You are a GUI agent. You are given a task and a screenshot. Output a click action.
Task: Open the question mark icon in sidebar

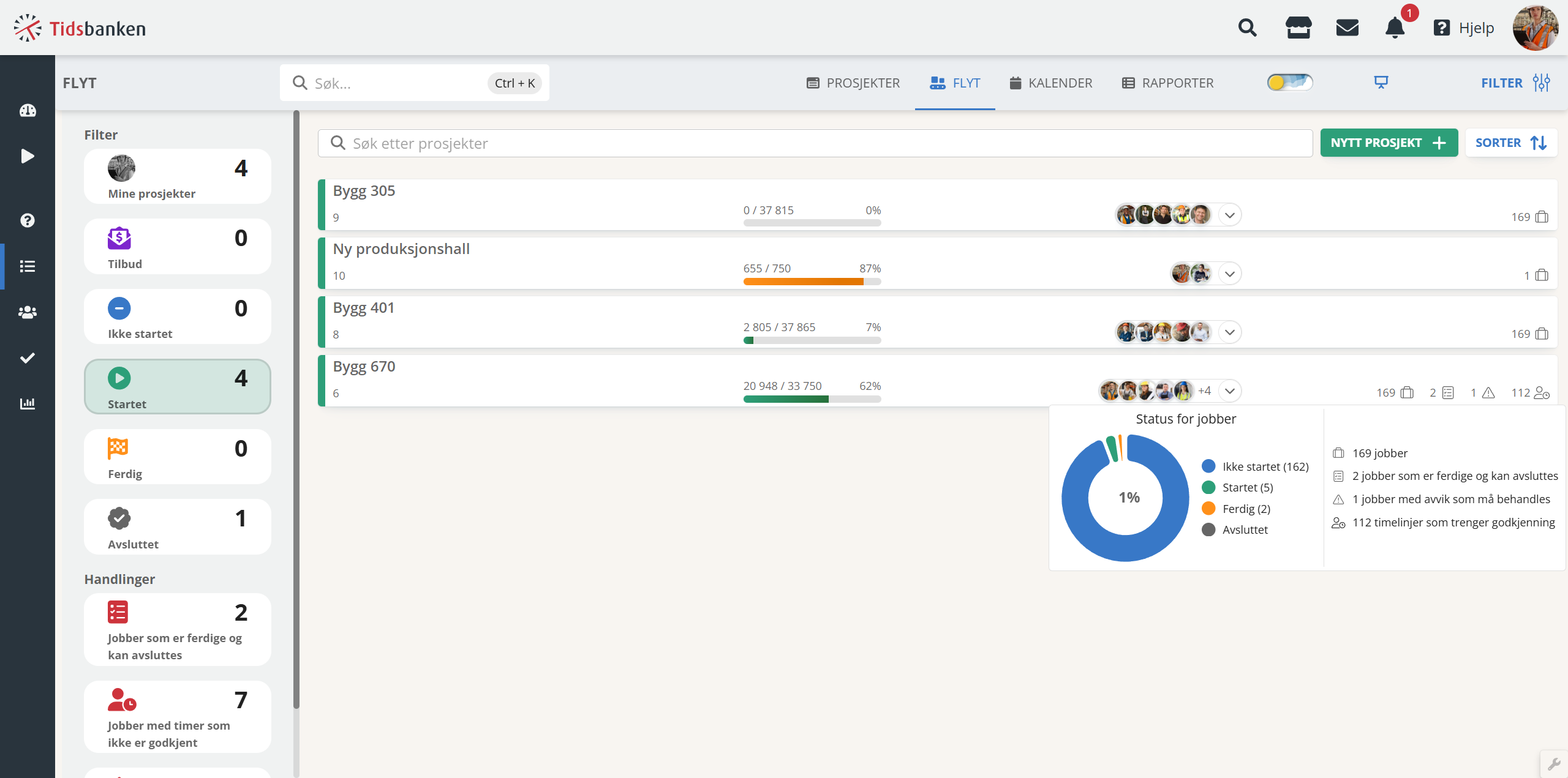28,220
